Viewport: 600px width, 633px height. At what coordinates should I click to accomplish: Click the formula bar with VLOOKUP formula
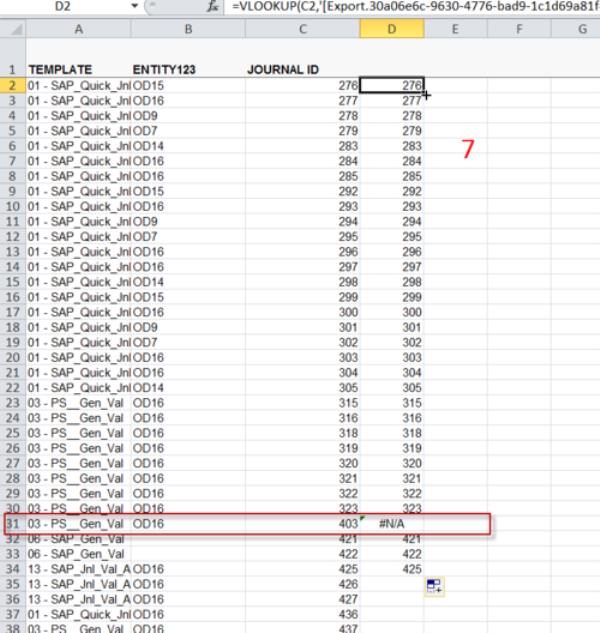413,6
